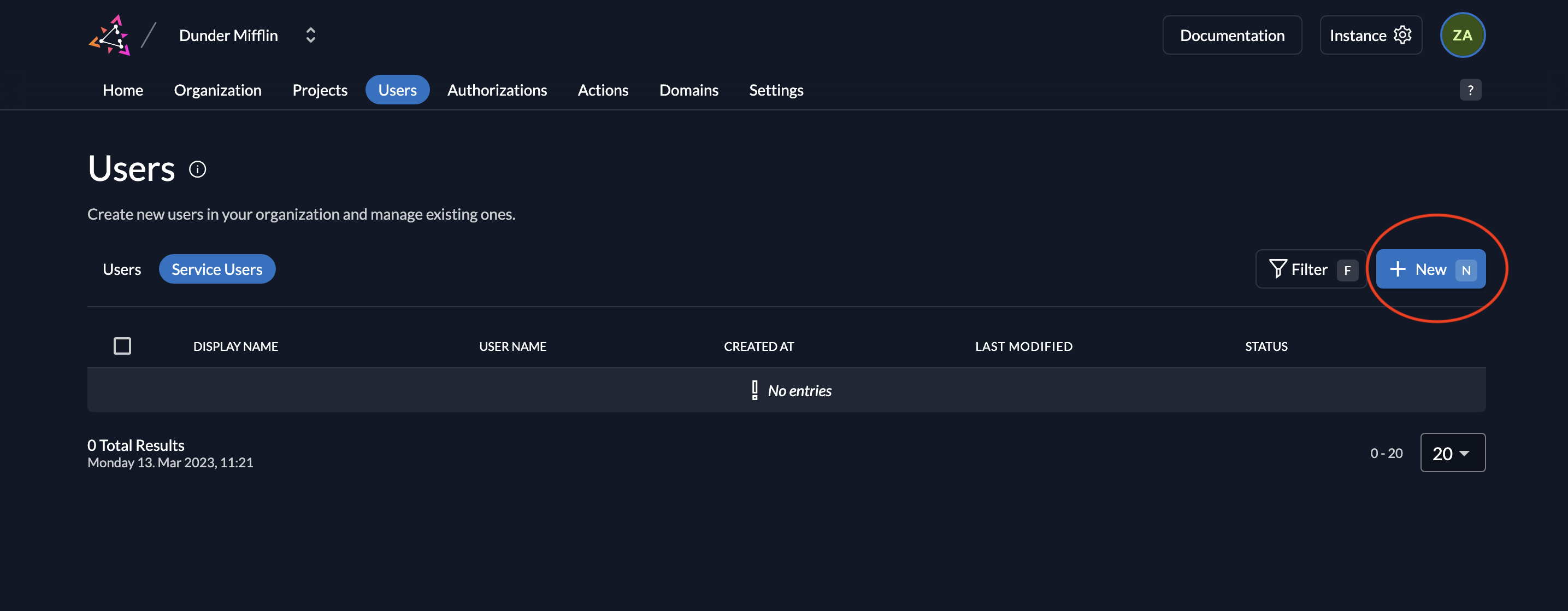Viewport: 1568px width, 611px height.
Task: Select the Users tab filter
Action: click(x=122, y=269)
